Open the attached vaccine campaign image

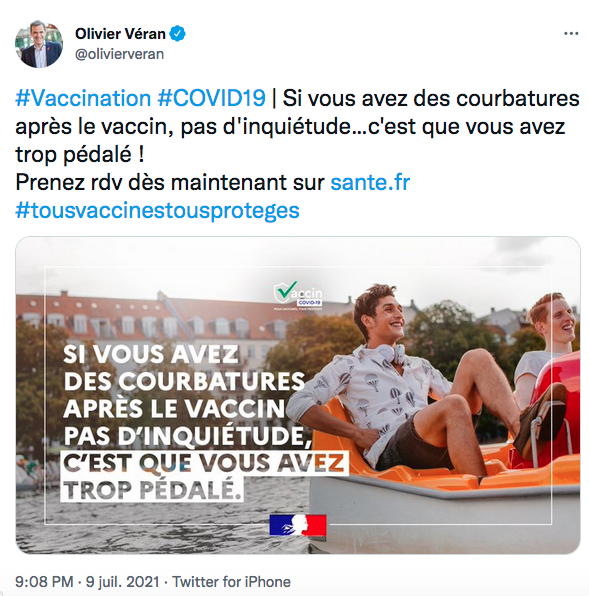(298, 395)
